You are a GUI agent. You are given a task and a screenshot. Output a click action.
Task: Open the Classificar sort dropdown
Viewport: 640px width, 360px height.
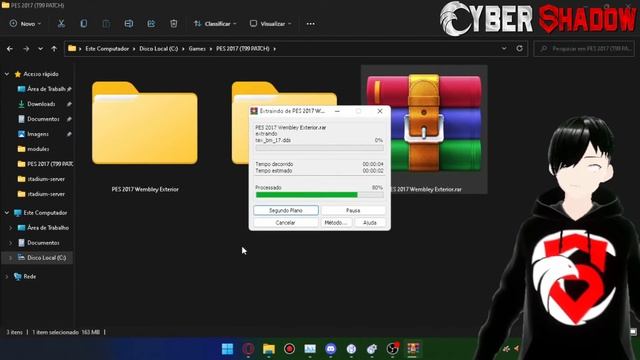point(215,24)
